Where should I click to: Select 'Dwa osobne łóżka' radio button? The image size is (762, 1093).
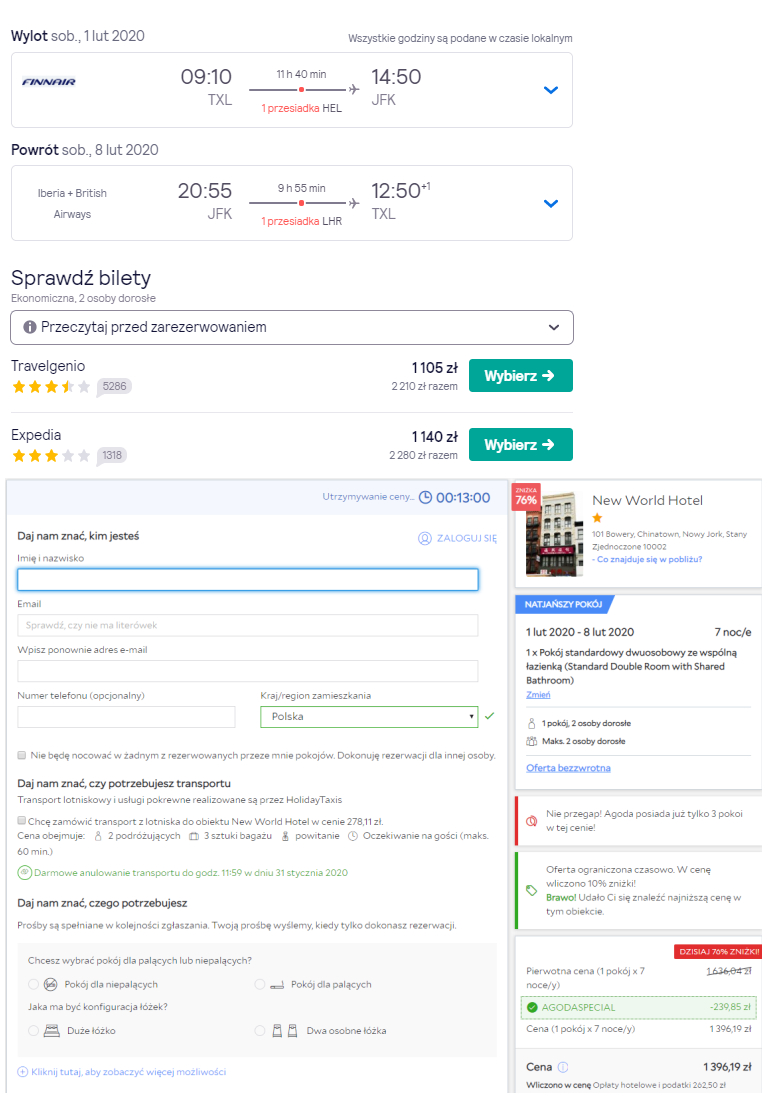[260, 1030]
